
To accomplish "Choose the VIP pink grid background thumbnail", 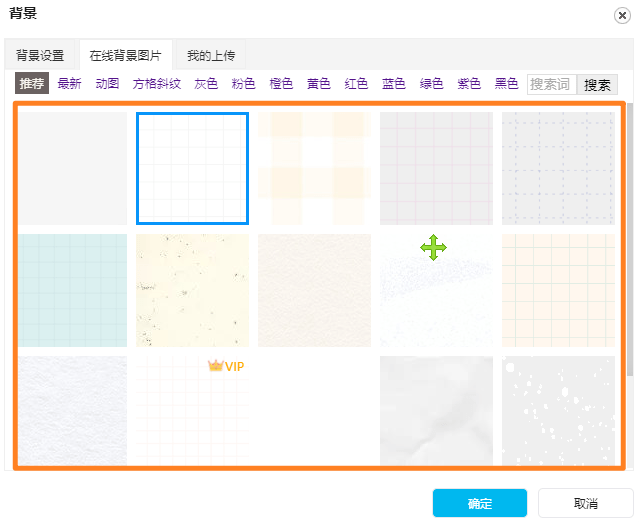I will [192, 411].
